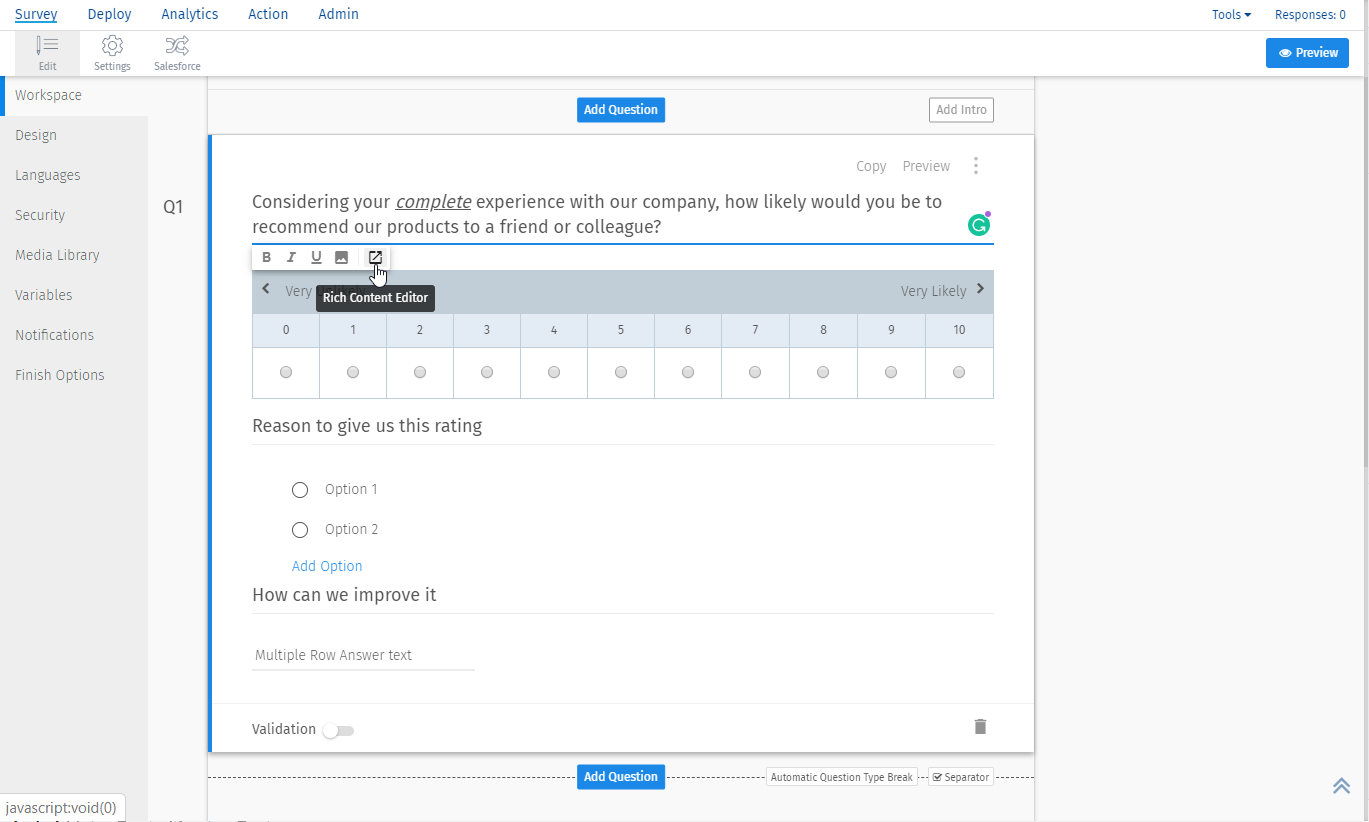Click the Add Option link

coord(327,566)
